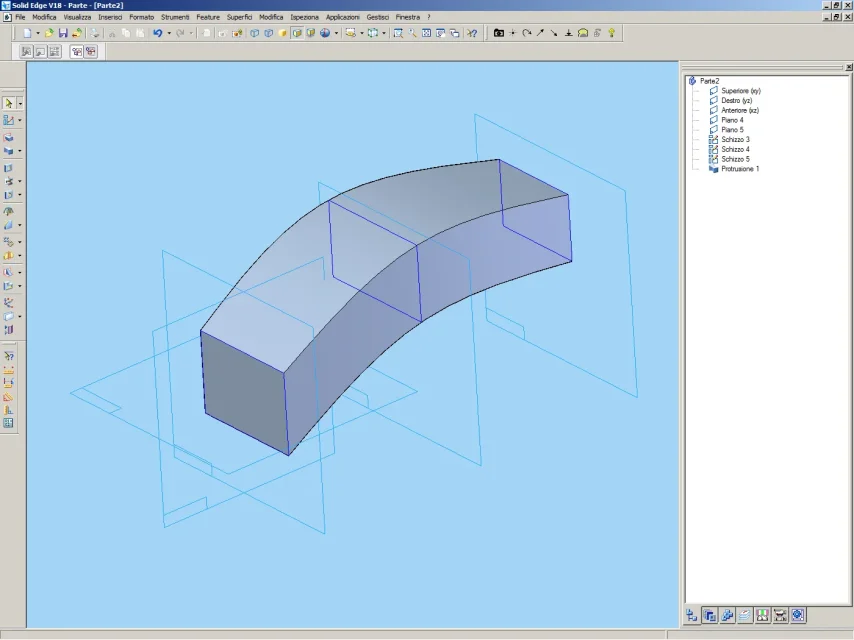Select the curved-arrow rotate icon
Image resolution: width=854 pixels, height=640 pixels.
point(527,33)
